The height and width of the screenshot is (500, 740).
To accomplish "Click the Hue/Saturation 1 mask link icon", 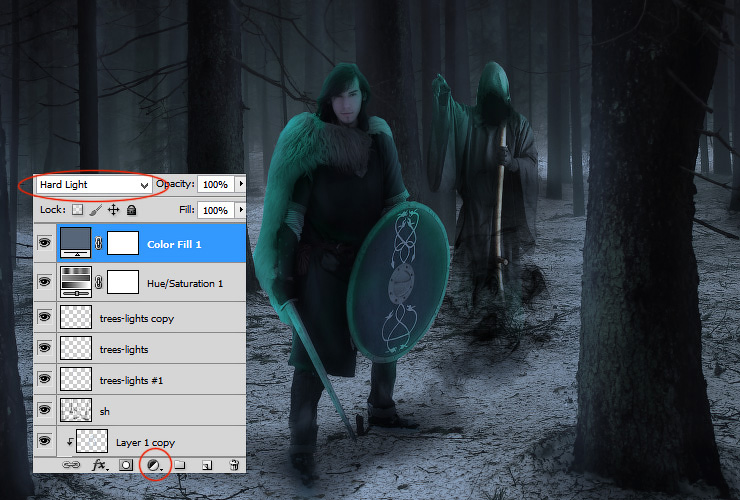I will [x=98, y=282].
